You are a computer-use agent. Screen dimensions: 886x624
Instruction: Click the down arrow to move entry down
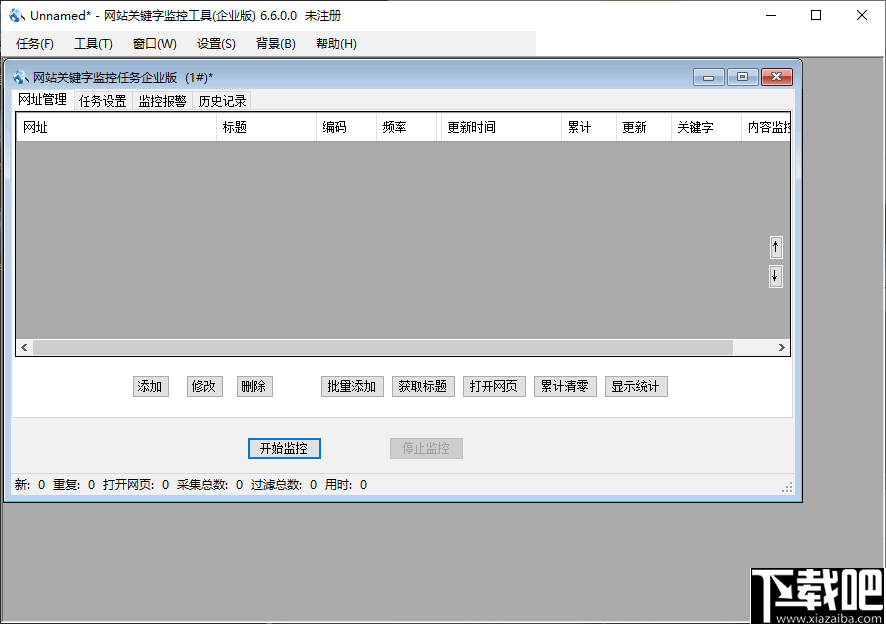(776, 276)
